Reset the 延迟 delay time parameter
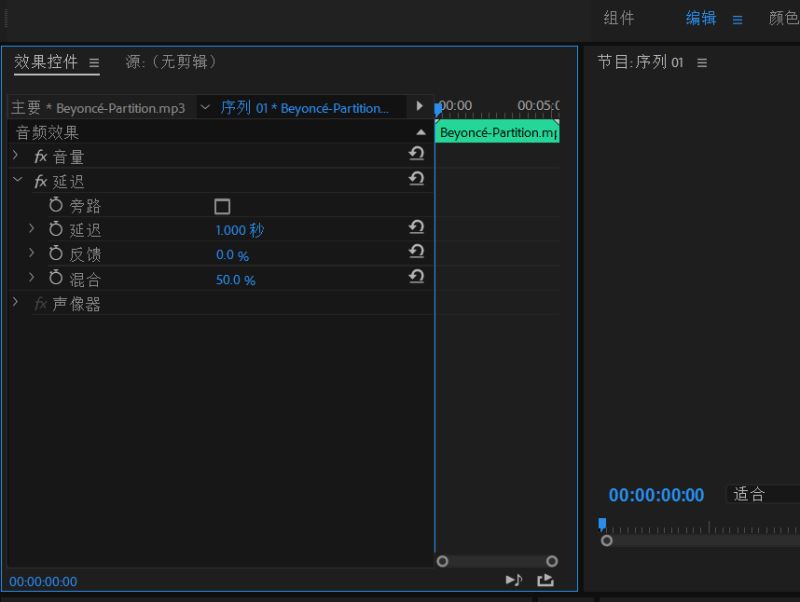The image size is (800, 602). click(416, 228)
